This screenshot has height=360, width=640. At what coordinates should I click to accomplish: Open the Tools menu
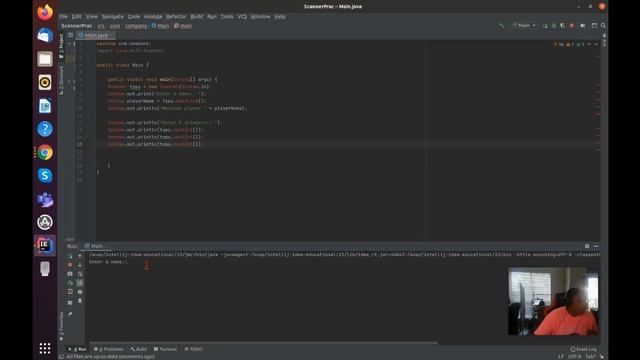pyautogui.click(x=227, y=16)
